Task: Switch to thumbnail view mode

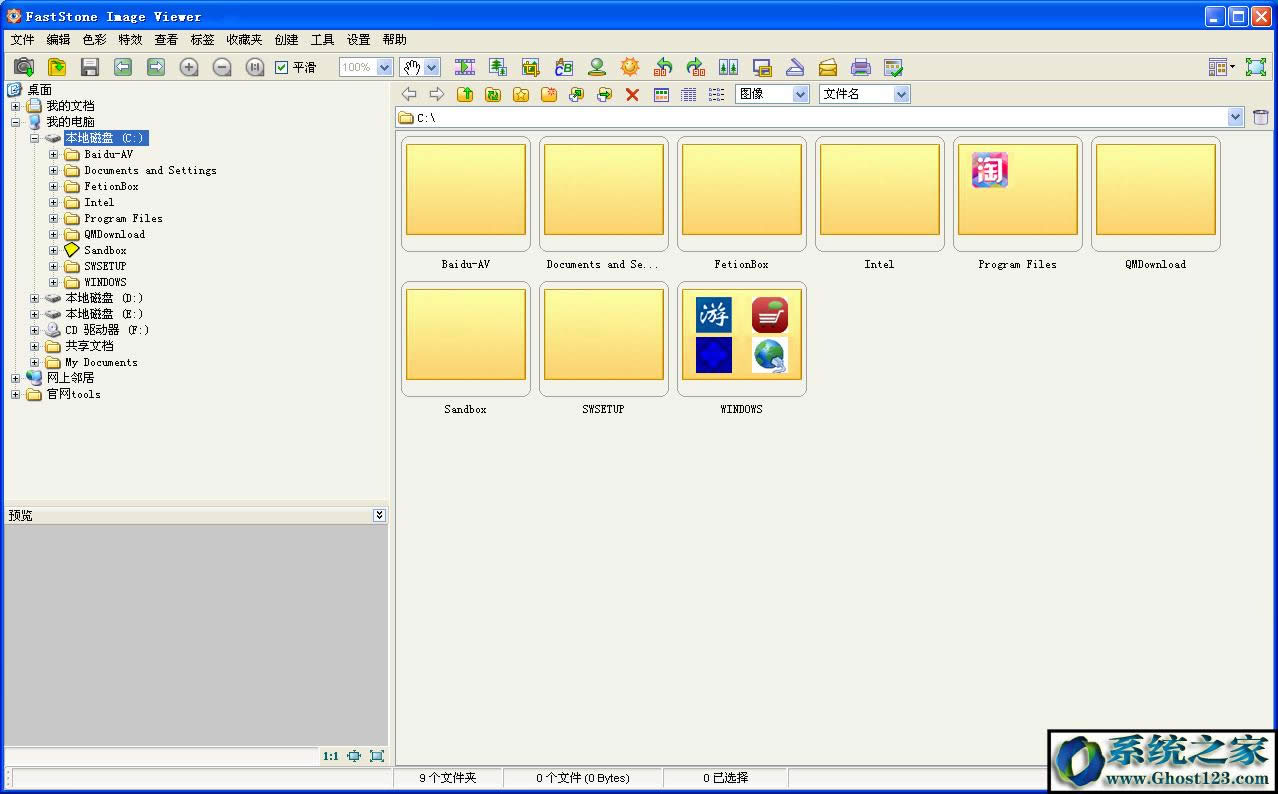Action: [661, 94]
